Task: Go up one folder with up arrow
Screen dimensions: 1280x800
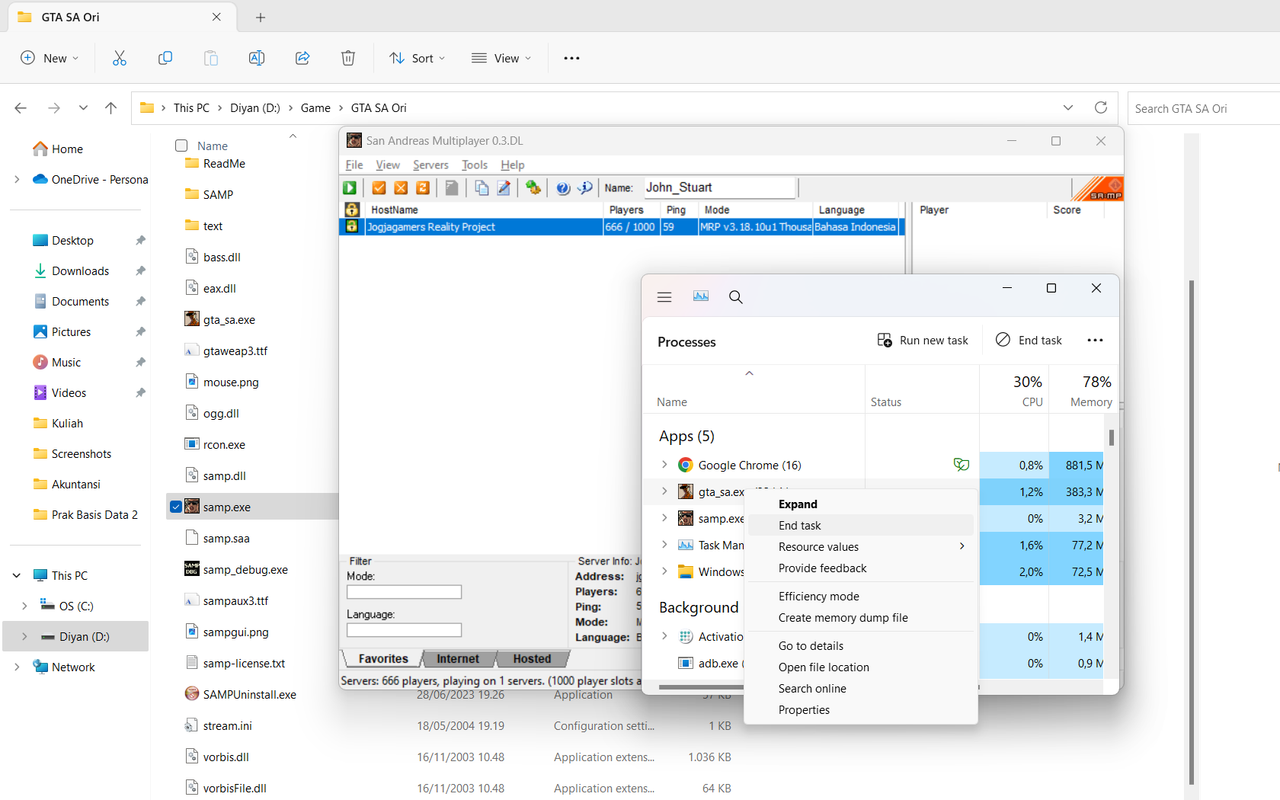Action: pyautogui.click(x=111, y=108)
